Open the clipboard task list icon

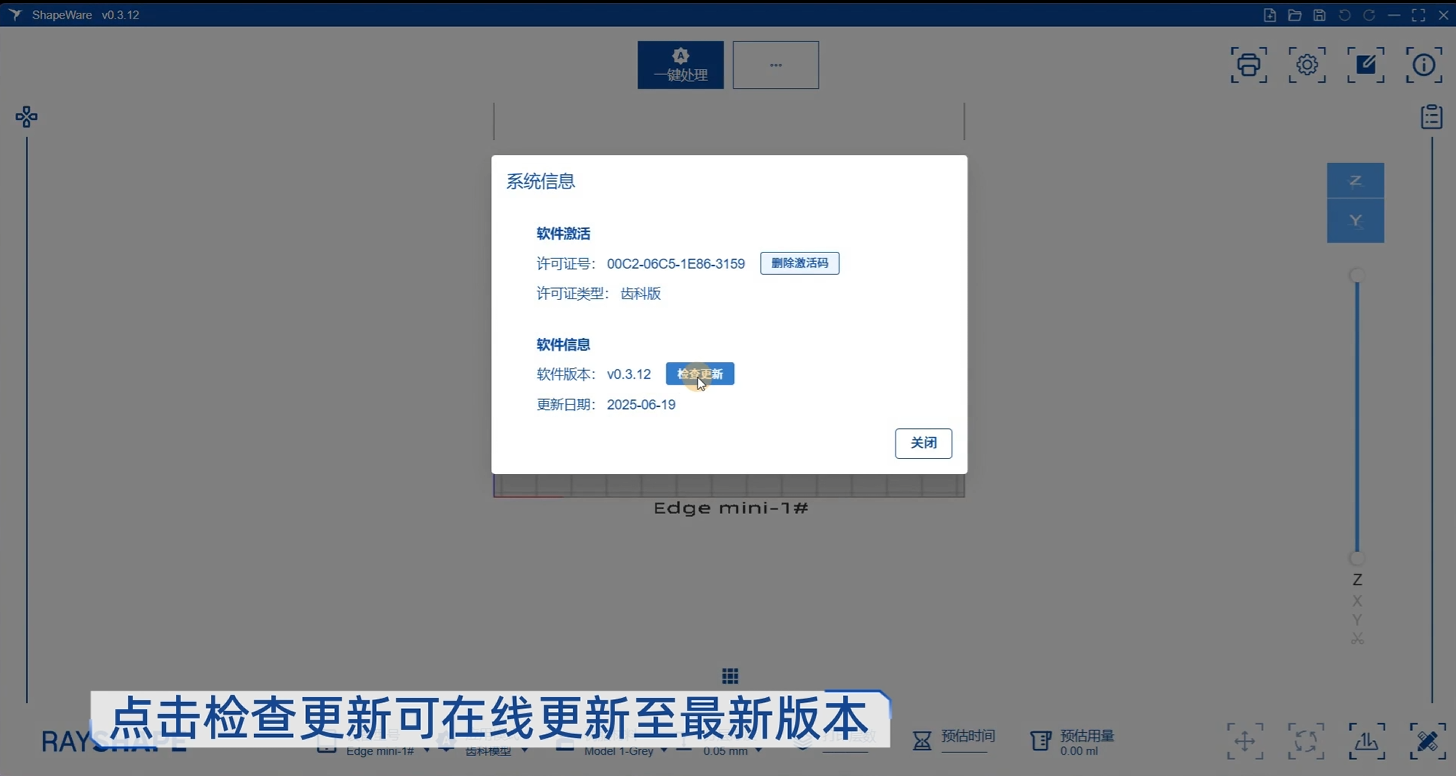click(1431, 117)
